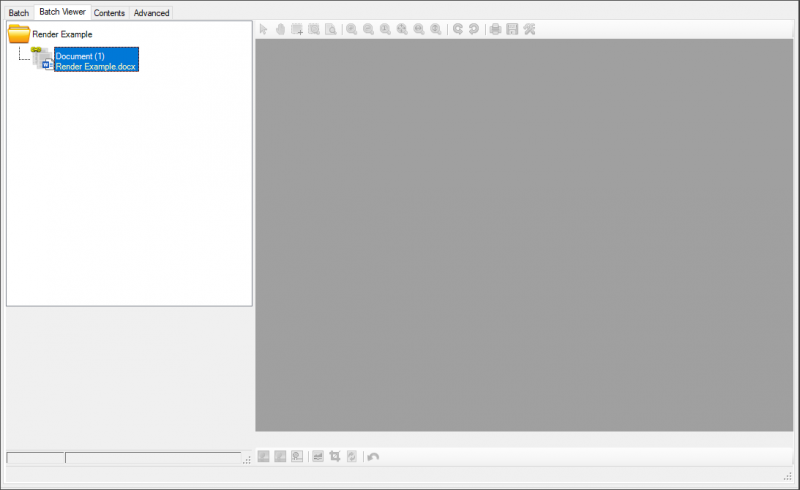Click the fit-to-window zoom icon
800x490 pixels.
click(x=402, y=29)
